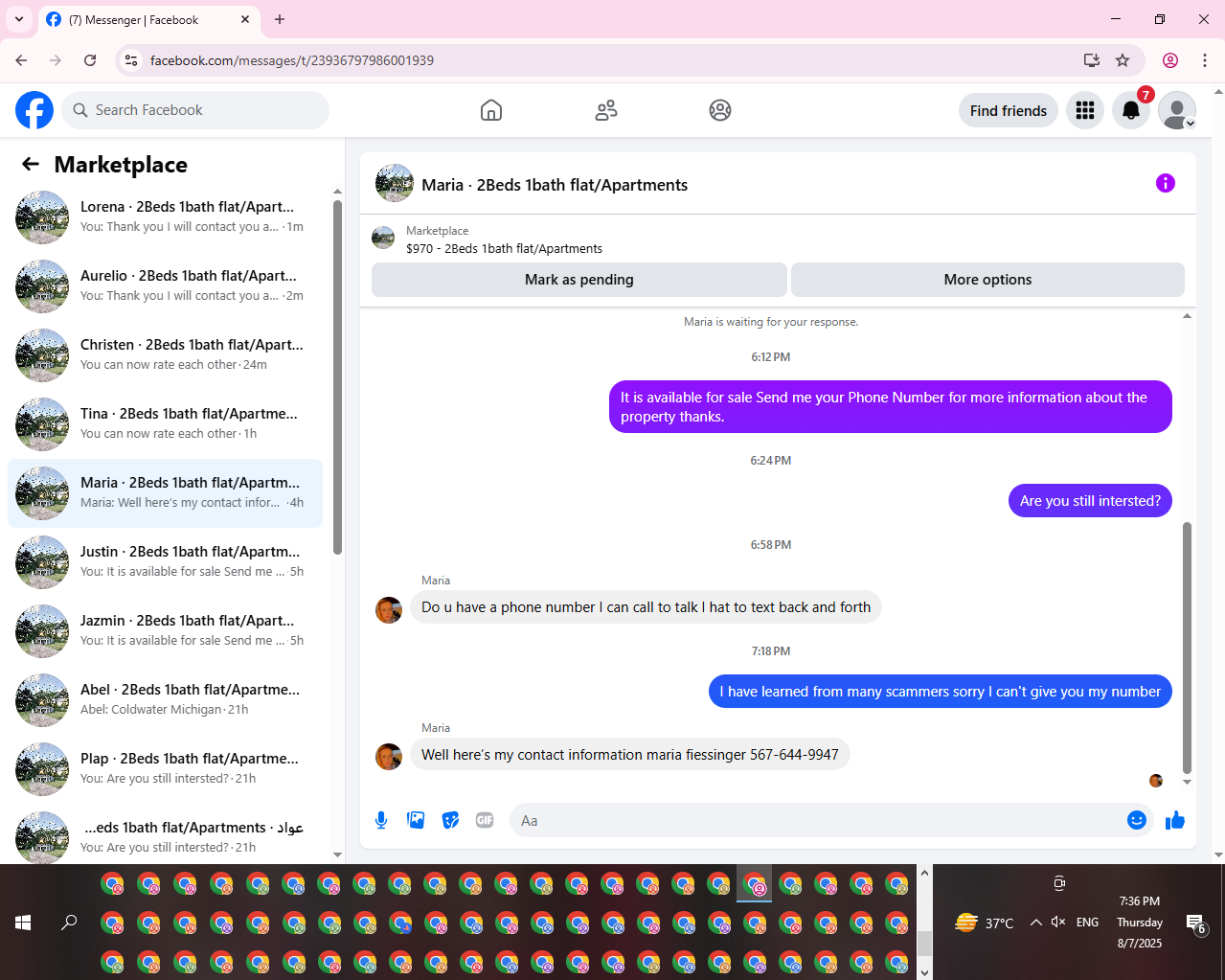Switch the ENG input language
The height and width of the screenshot is (980, 1225).
(1087, 923)
